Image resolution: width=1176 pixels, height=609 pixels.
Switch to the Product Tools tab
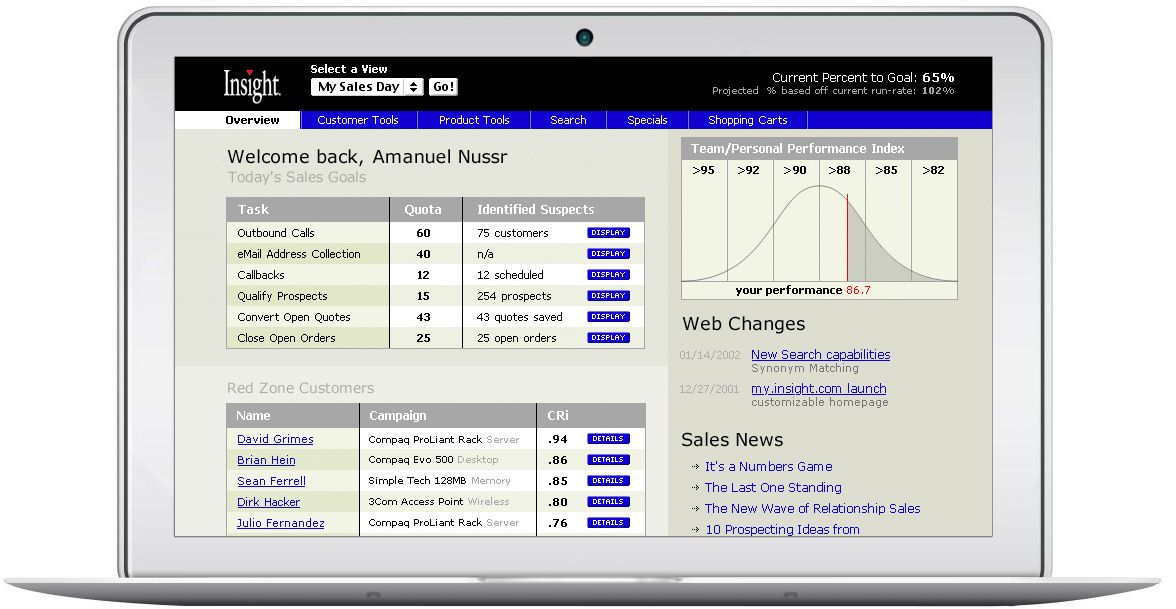point(473,119)
